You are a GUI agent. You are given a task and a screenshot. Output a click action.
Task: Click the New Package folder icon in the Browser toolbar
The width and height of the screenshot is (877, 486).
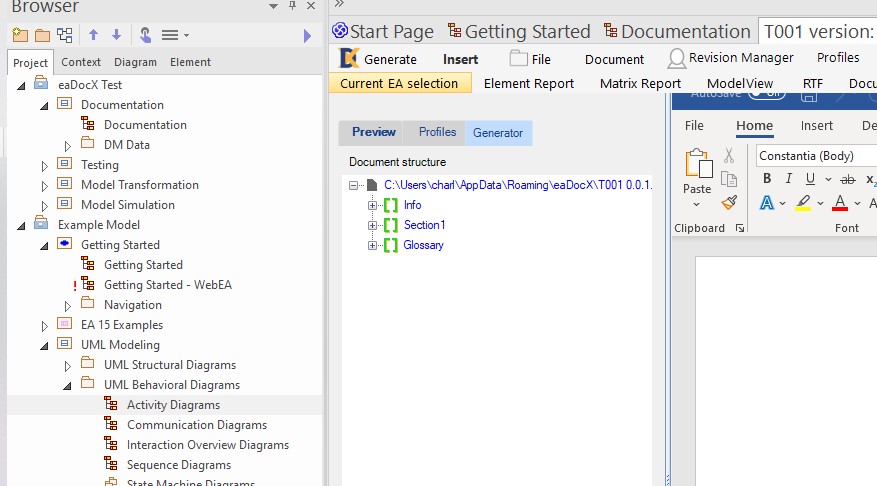point(43,35)
